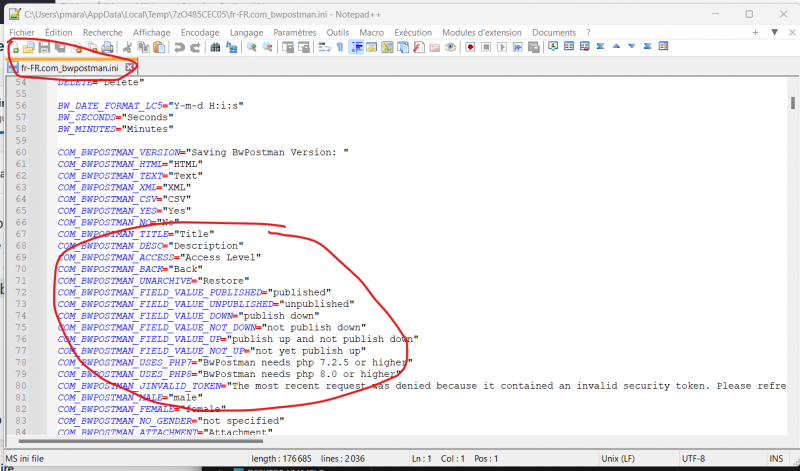Close the fr-FR.com_bwpostman.ini tab
Viewport: 800px width, 471px height.
pyautogui.click(x=130, y=67)
